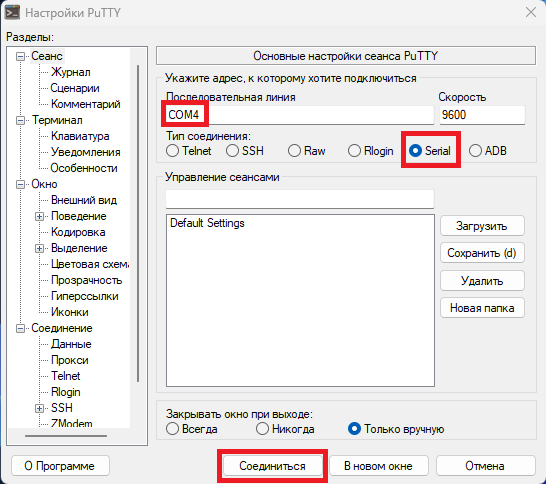Screen dimensions: 546x484
Task: Set close window on exit to Всегда
Action: click(x=192, y=429)
